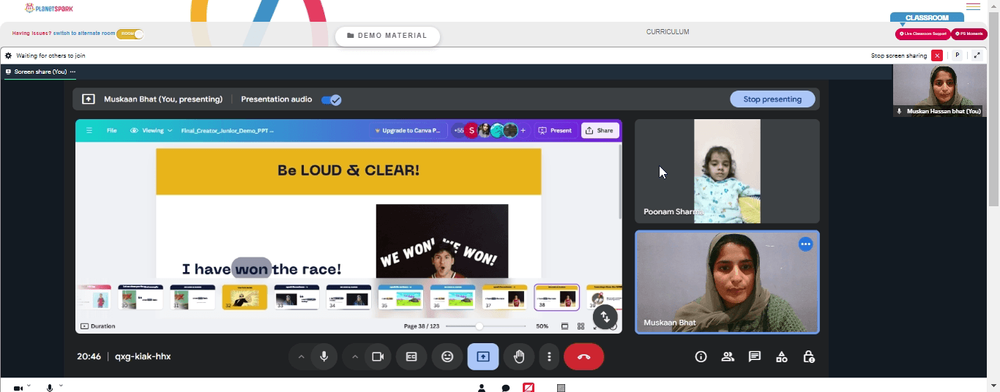Click the Canva Share button
1000x392 pixels.
tap(599, 130)
